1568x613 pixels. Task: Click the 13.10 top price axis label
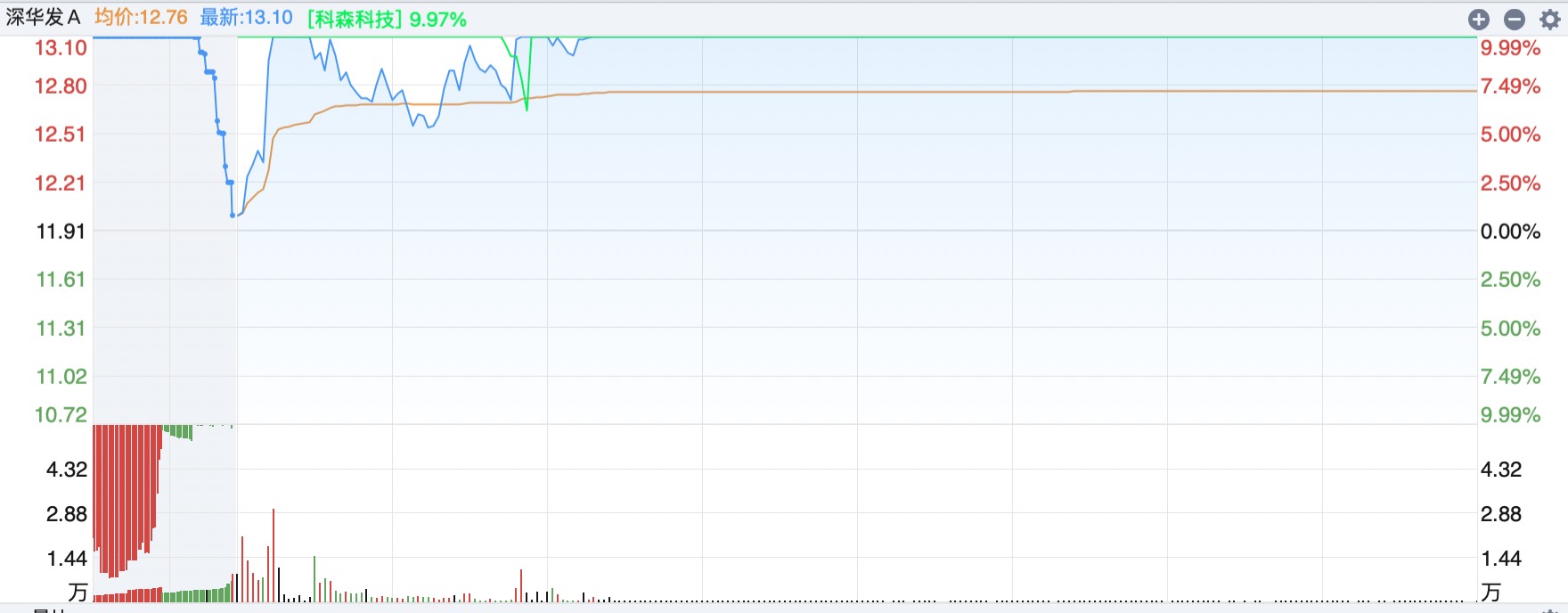click(x=61, y=48)
